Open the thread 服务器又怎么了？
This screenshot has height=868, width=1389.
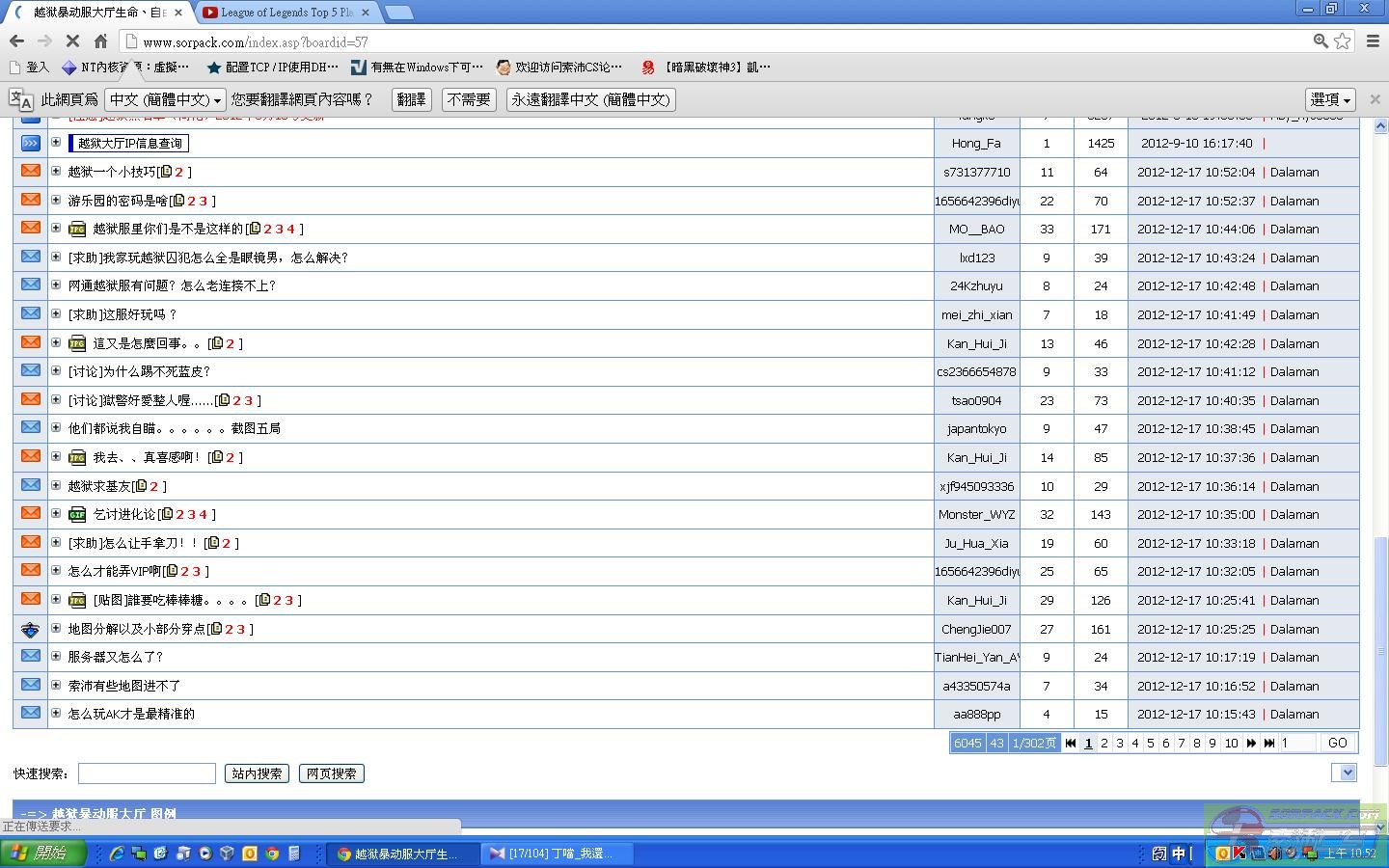116,657
